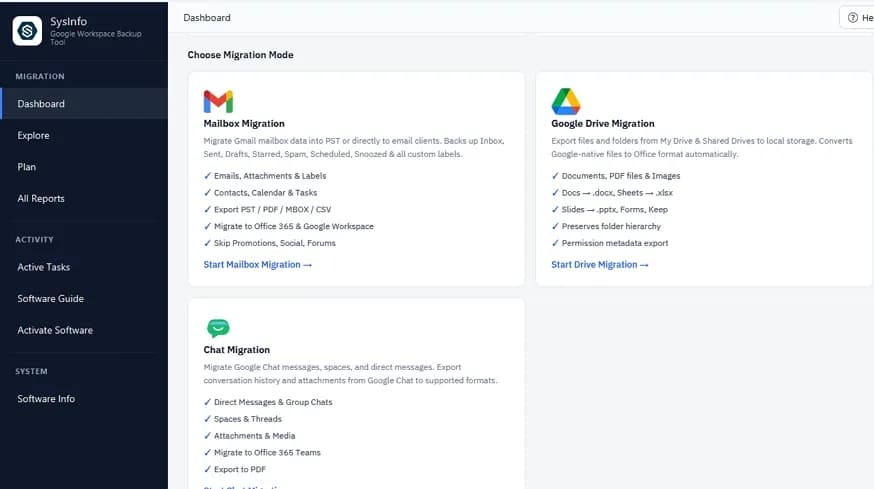874x489 pixels.
Task: Click the ACTIVITY section label
Action: (34, 240)
